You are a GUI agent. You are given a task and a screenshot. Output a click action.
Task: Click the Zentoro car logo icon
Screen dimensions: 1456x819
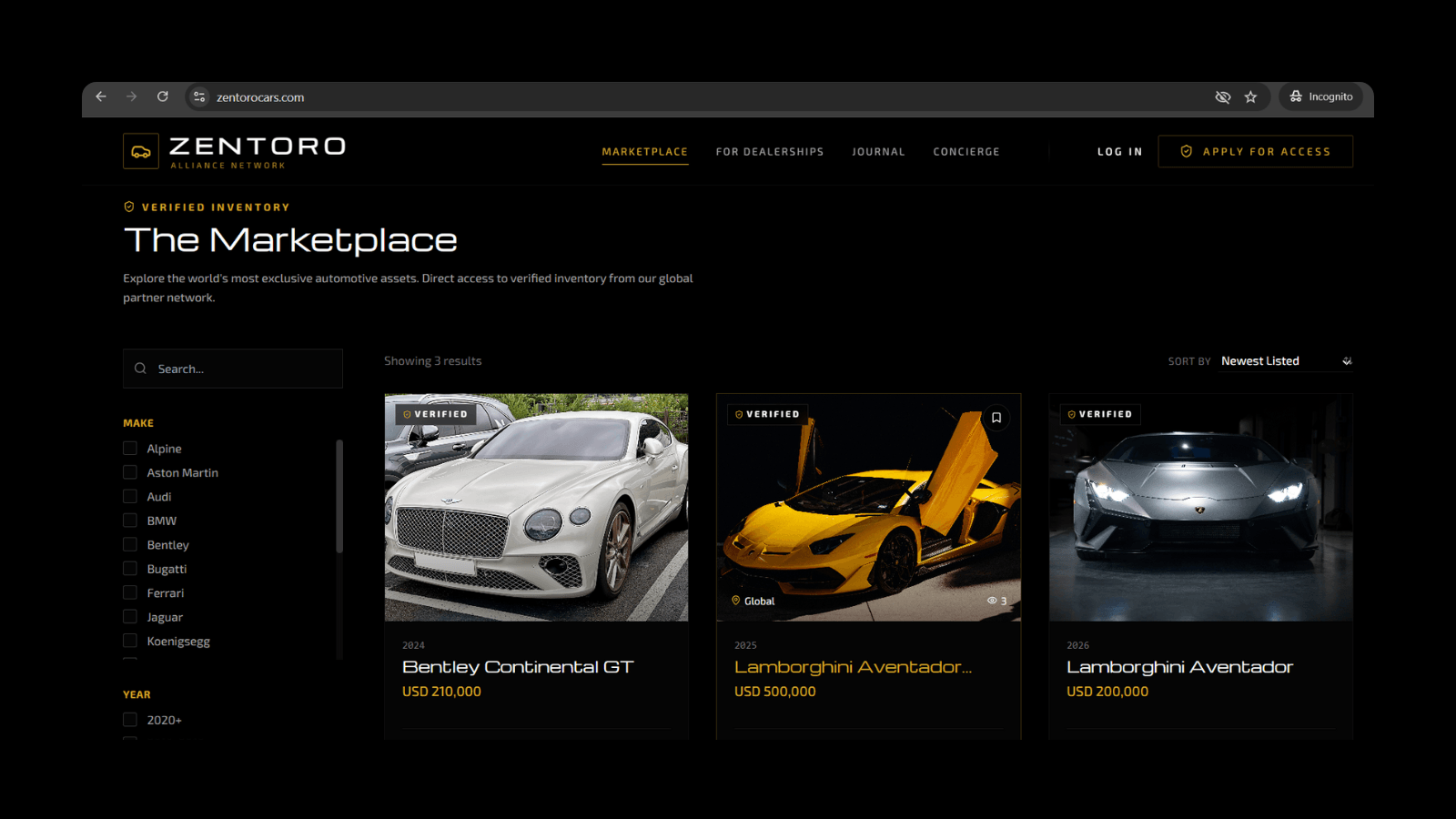tap(141, 152)
